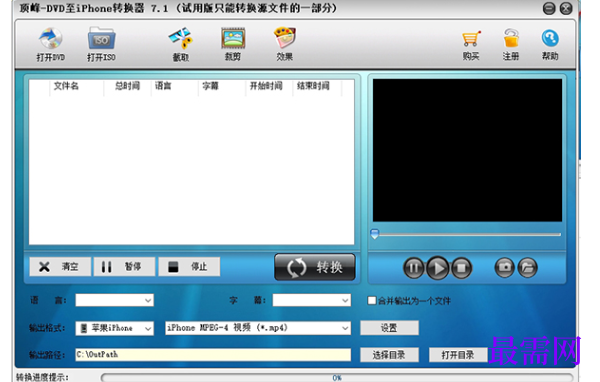
Task: Pause conversion with 暂停 button
Action: click(x=124, y=266)
